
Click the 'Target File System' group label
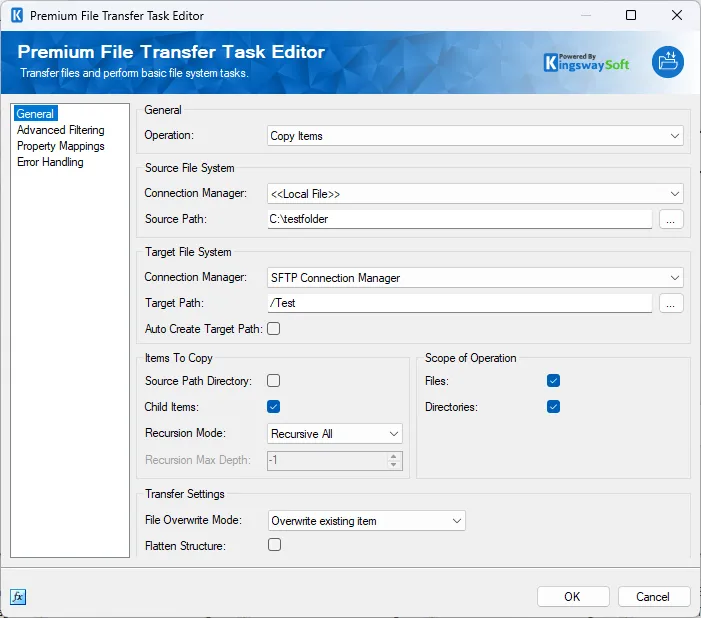pyautogui.click(x=188, y=252)
